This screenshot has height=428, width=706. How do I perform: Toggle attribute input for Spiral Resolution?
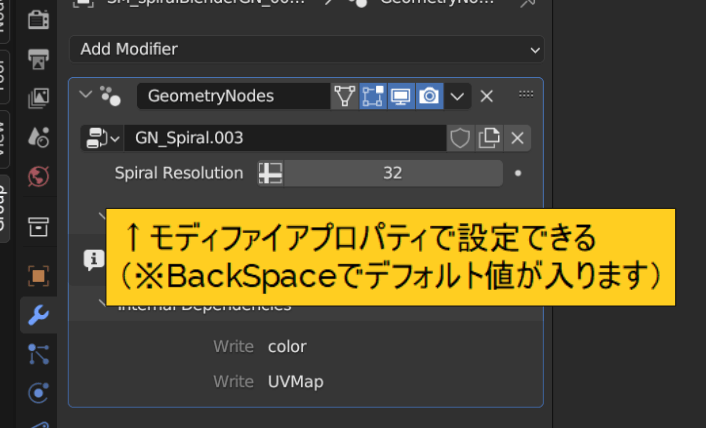click(x=270, y=173)
